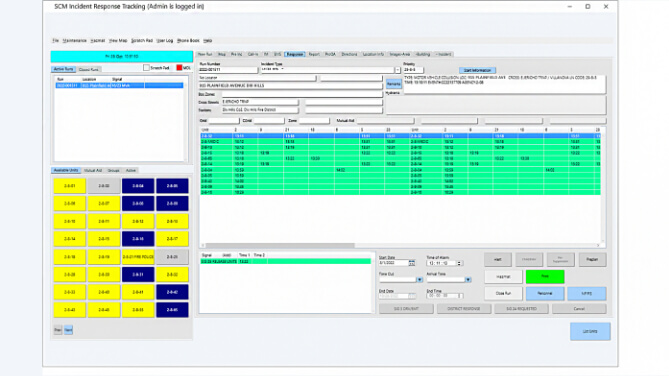This screenshot has width=669, height=376.
Task: Switch to the Closed Runs tab
Action: (x=89, y=69)
